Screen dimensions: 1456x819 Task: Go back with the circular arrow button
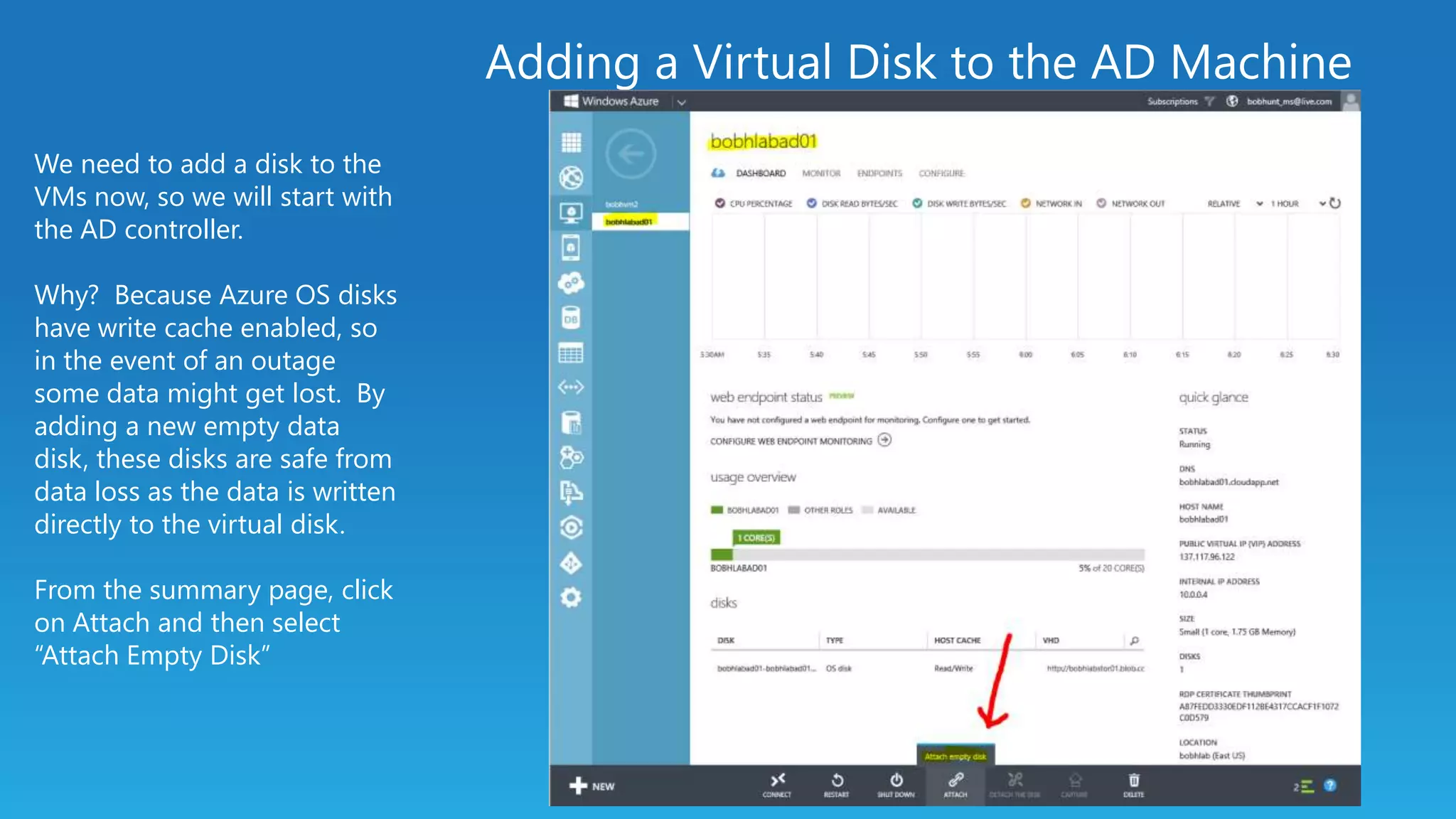click(x=631, y=154)
